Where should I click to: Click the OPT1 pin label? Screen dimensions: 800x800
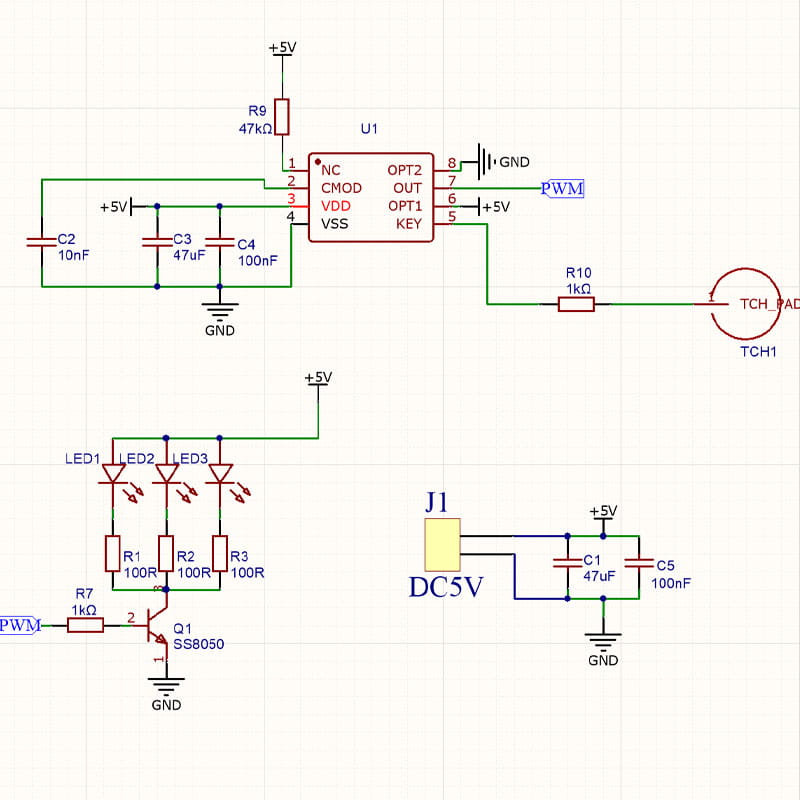[x=405, y=206]
